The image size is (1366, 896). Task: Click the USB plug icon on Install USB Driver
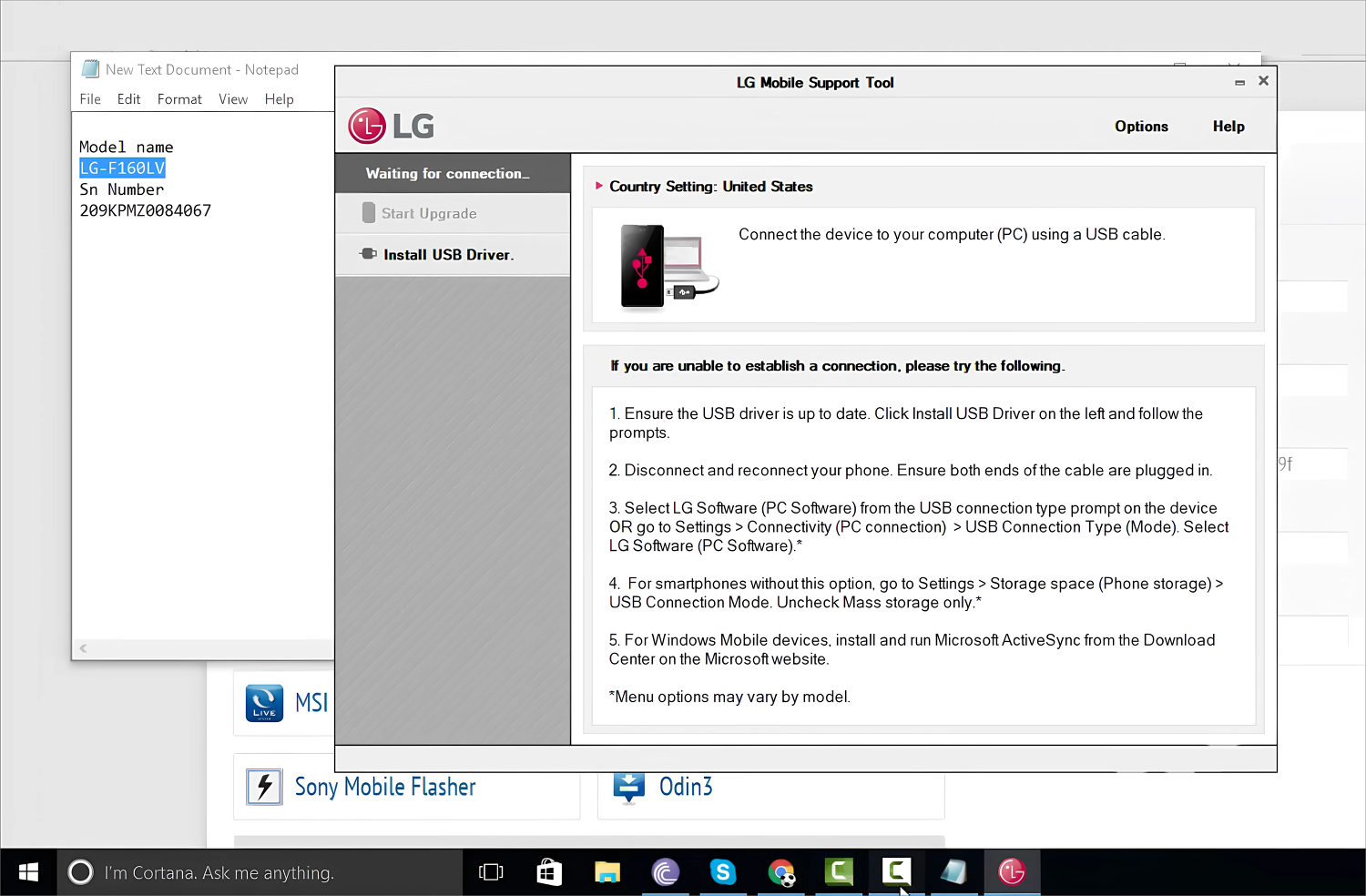click(368, 254)
